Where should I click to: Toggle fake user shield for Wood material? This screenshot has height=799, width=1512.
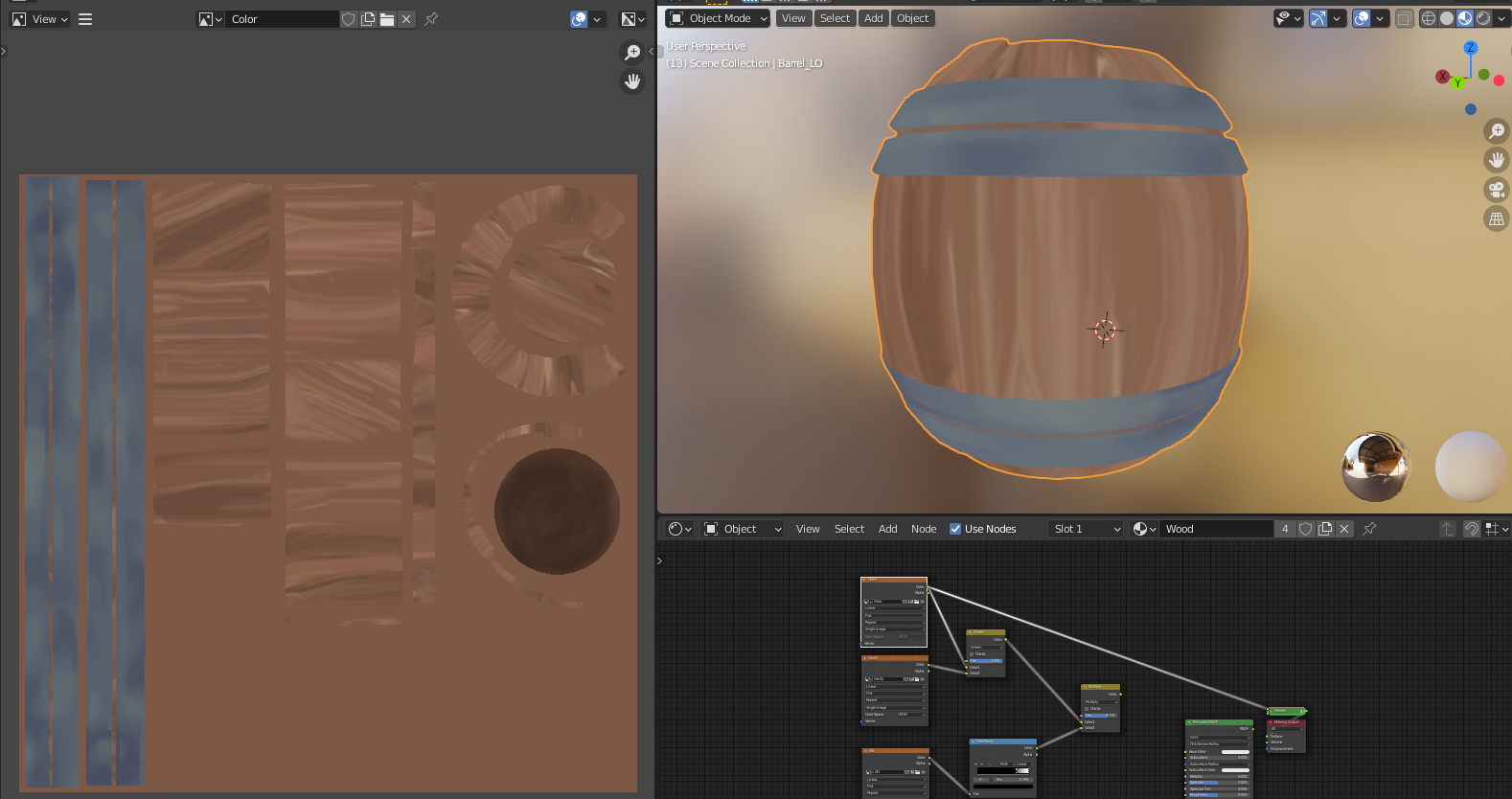pyautogui.click(x=1305, y=529)
